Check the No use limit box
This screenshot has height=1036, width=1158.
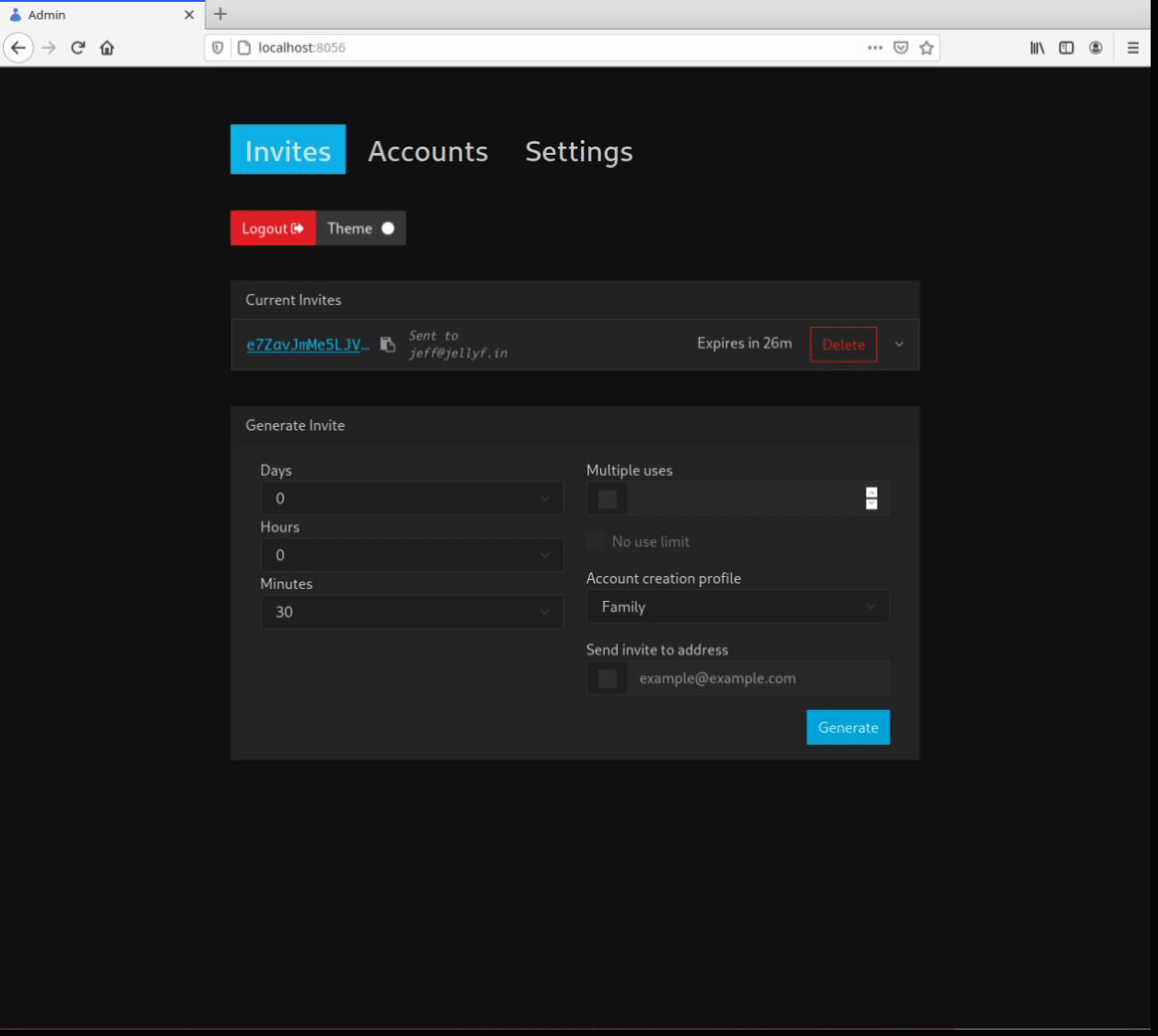click(x=597, y=541)
